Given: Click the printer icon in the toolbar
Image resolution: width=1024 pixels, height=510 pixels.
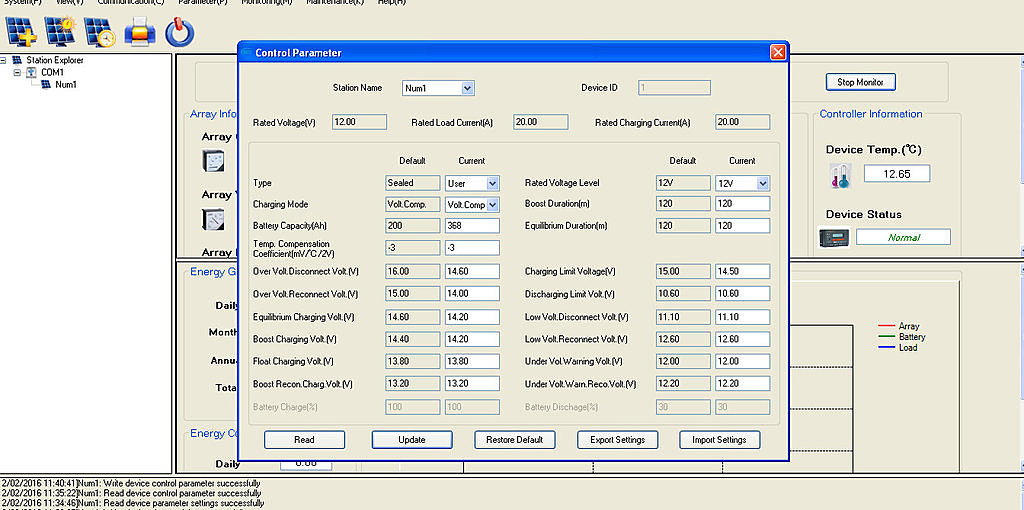Looking at the screenshot, I should pos(140,32).
